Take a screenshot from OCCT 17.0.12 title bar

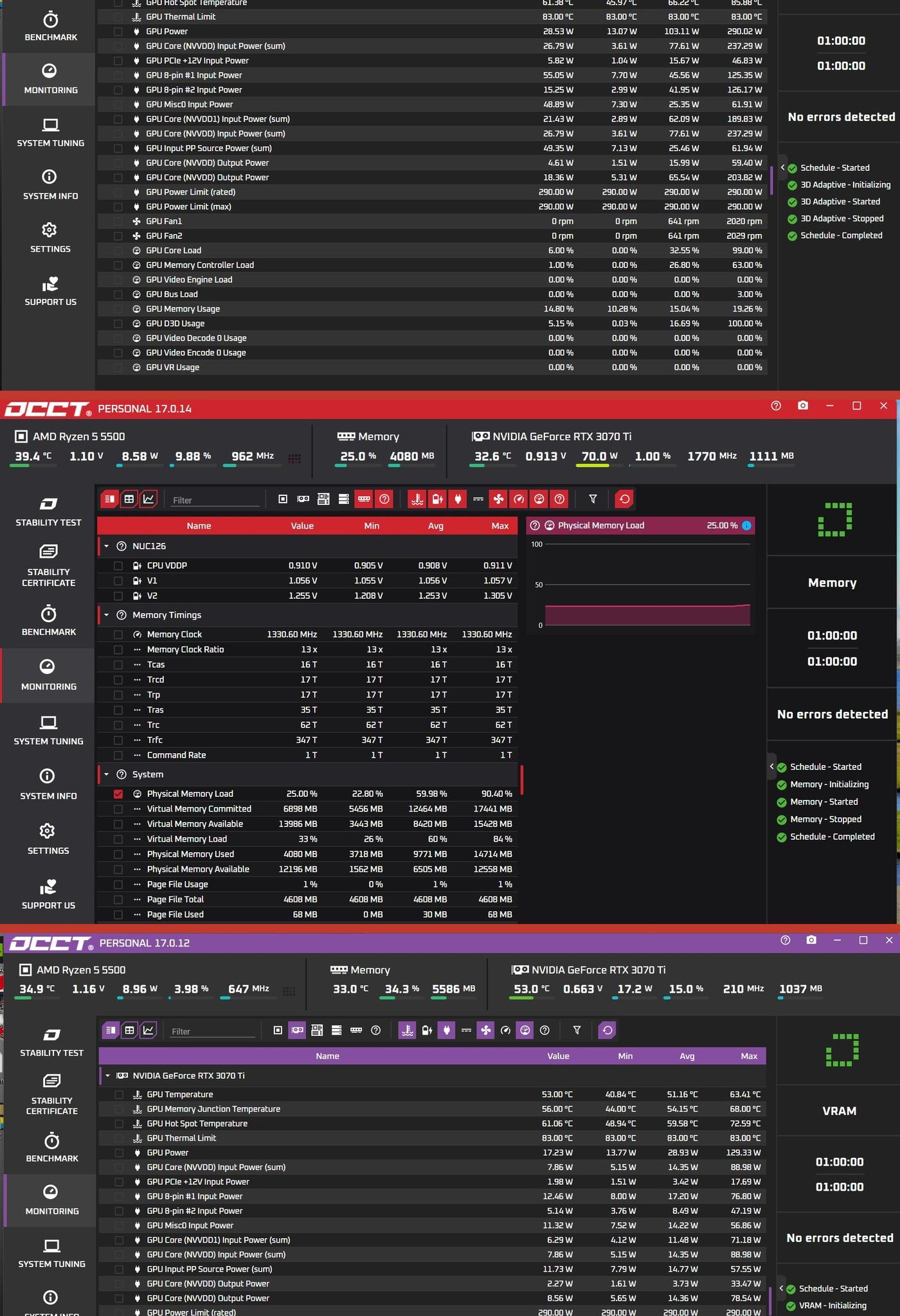811,941
